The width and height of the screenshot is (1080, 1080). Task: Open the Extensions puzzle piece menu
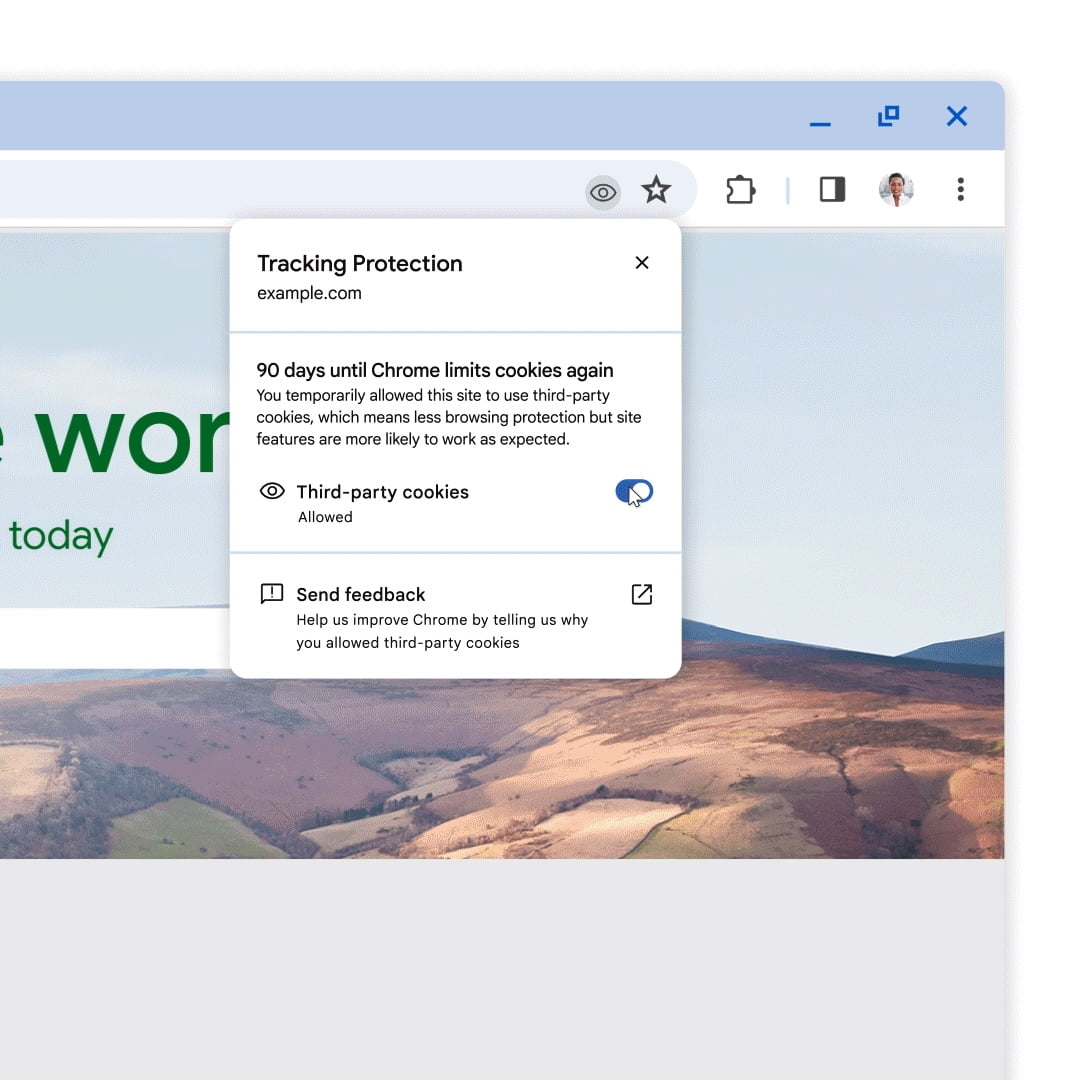tap(740, 190)
